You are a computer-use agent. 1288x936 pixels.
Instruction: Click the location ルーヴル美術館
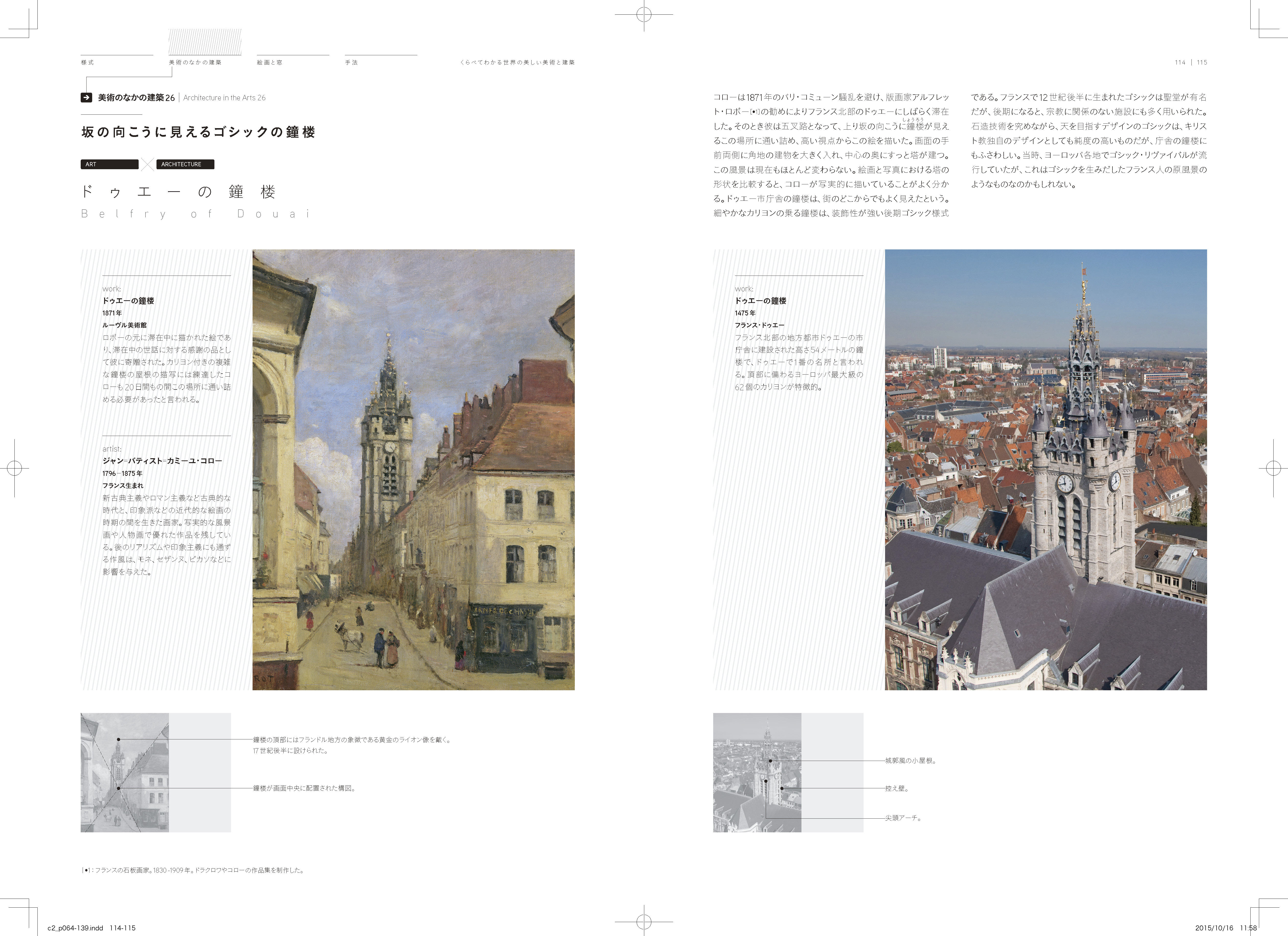point(124,325)
